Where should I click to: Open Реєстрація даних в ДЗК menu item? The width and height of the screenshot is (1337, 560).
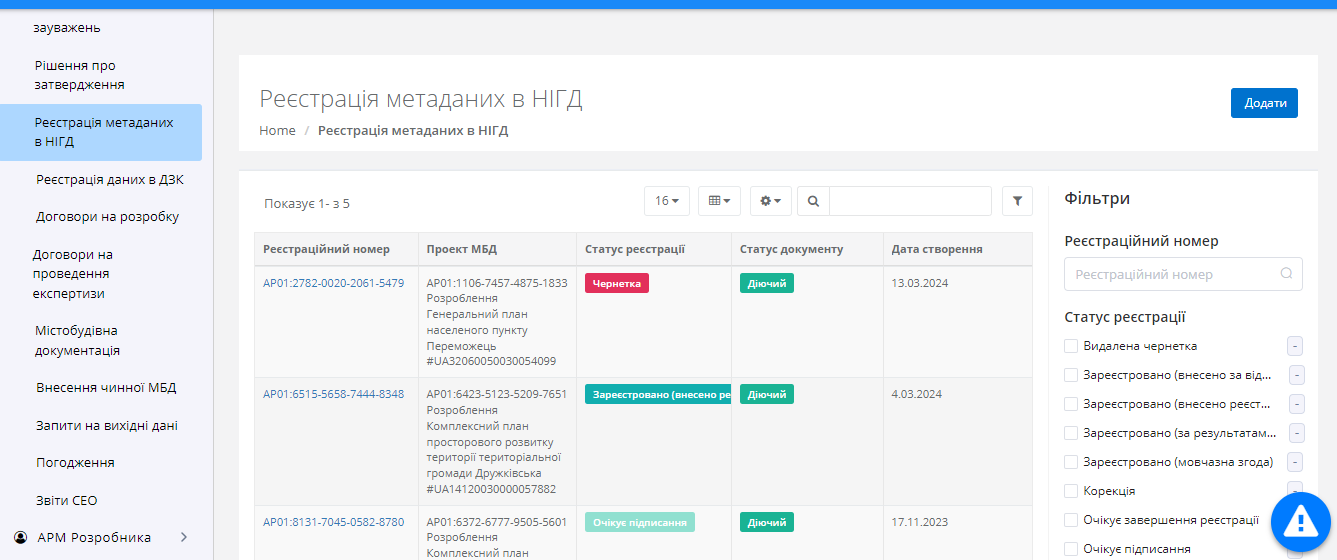[x=110, y=180]
